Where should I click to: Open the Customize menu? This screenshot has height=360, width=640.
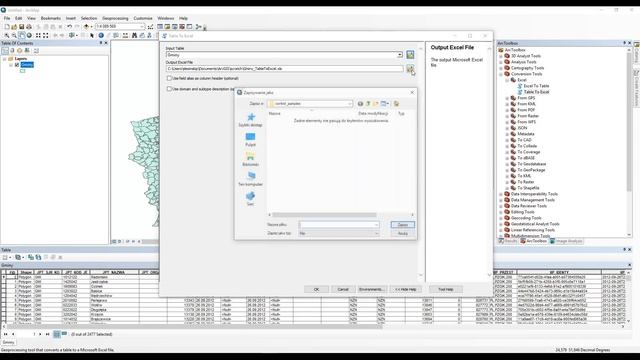click(143, 18)
